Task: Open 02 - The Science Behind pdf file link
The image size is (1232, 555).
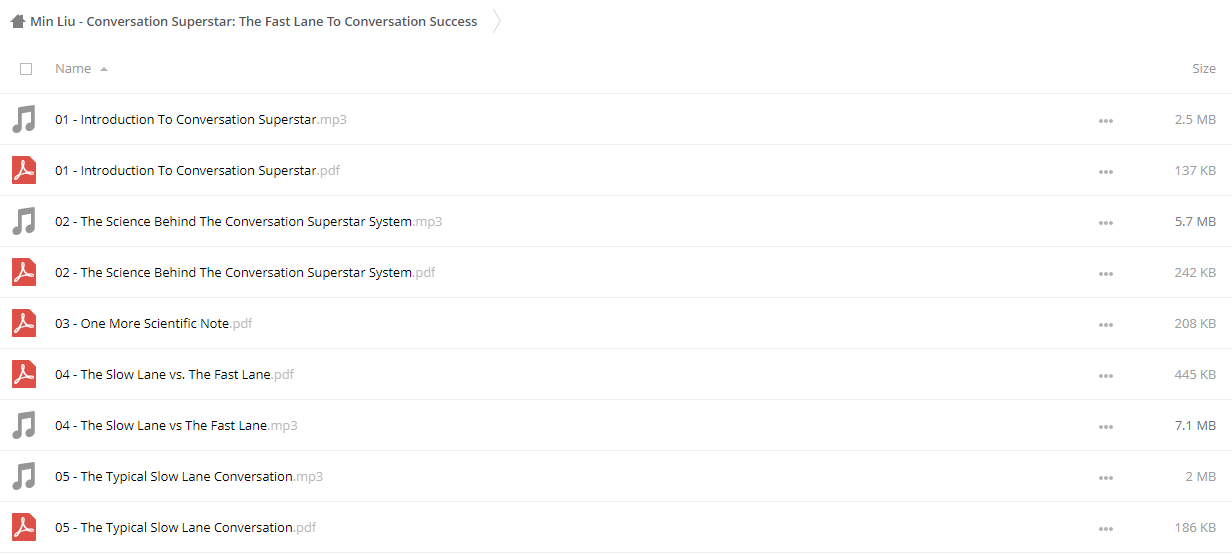Action: (245, 273)
